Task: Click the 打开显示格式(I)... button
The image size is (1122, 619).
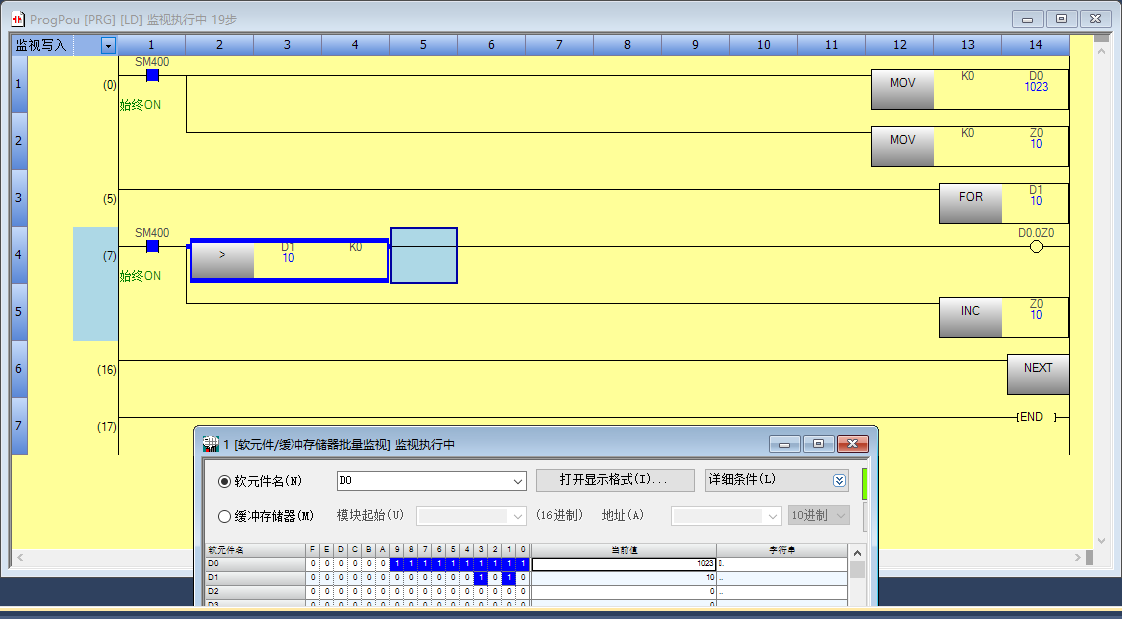Action: click(x=614, y=480)
